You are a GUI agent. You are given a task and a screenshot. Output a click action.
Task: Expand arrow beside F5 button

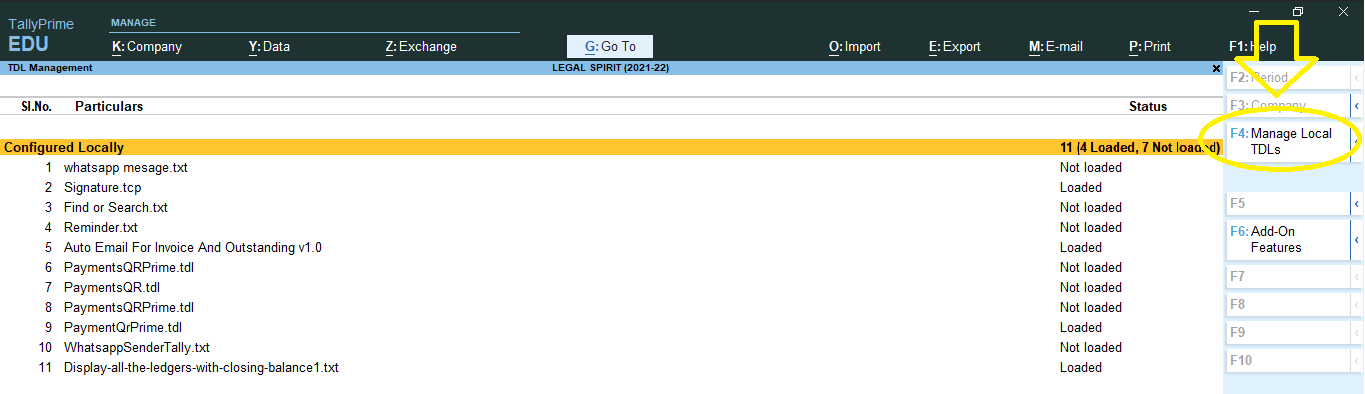[x=1357, y=203]
